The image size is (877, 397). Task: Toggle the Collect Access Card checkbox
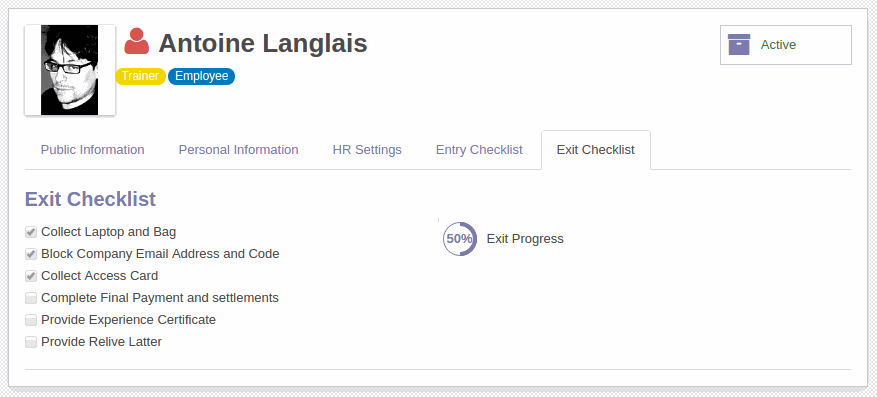pos(31,276)
